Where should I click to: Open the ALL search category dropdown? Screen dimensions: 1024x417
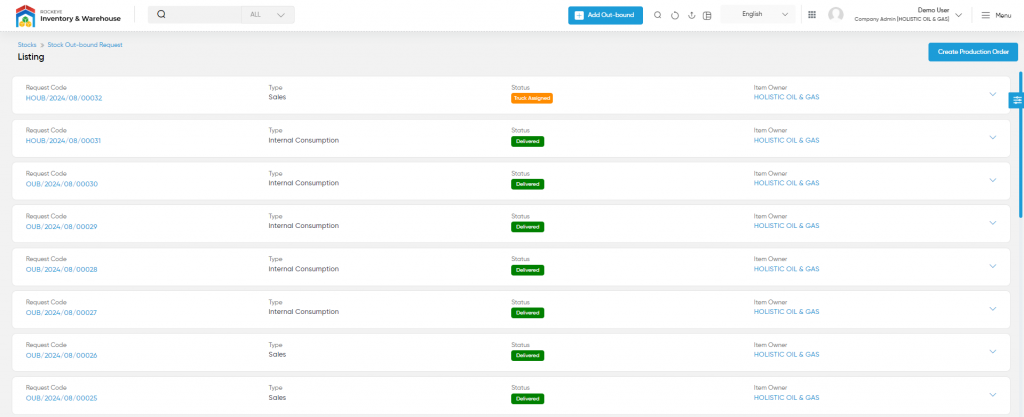tap(268, 15)
